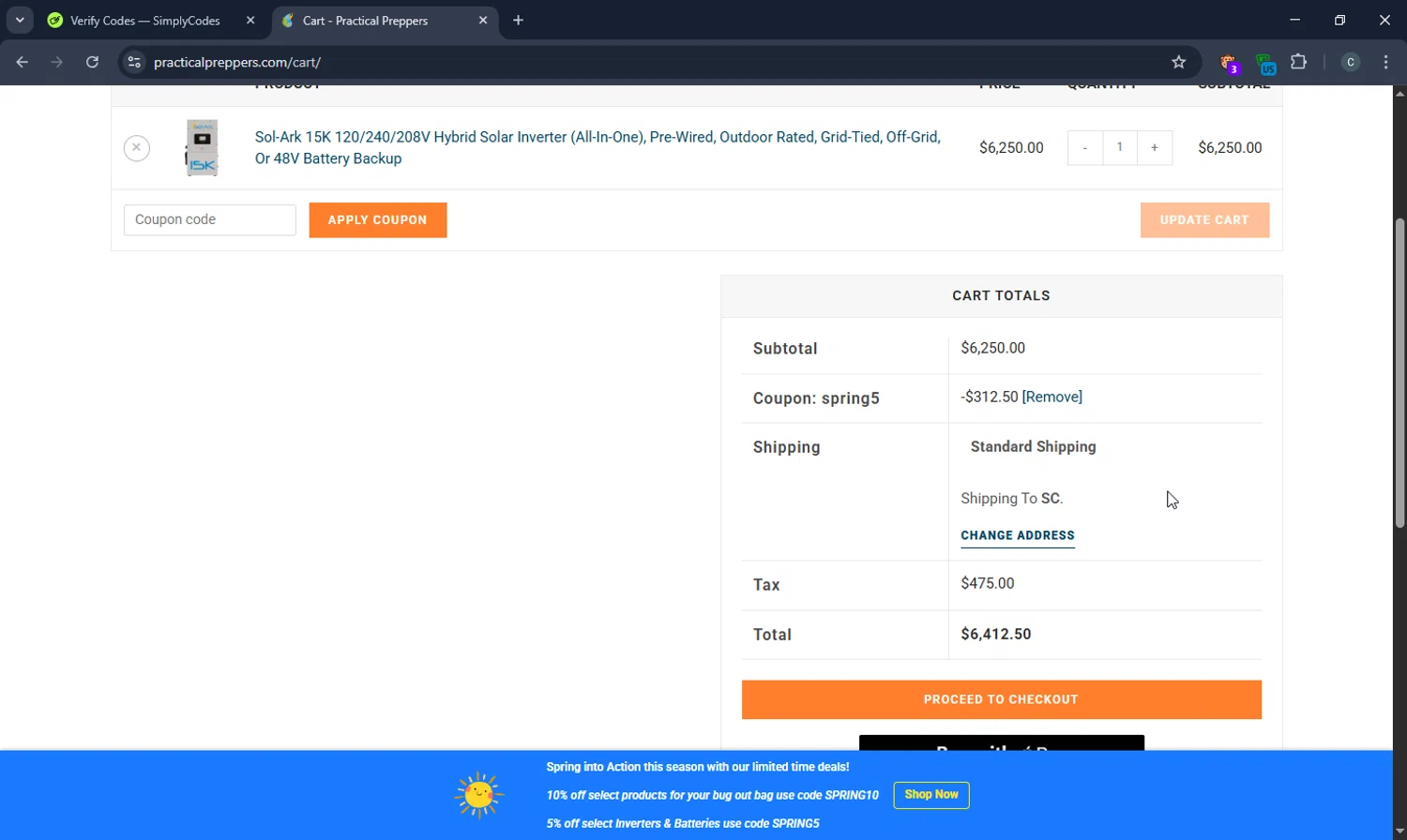The width and height of the screenshot is (1407, 840).
Task: Open the profile C avatar
Action: (1351, 63)
